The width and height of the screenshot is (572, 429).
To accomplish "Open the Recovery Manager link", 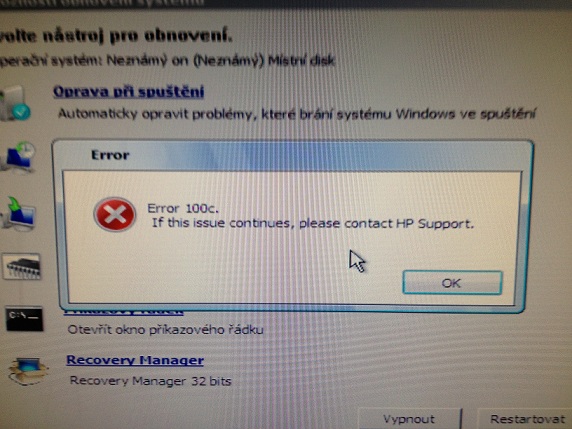I will coord(135,360).
